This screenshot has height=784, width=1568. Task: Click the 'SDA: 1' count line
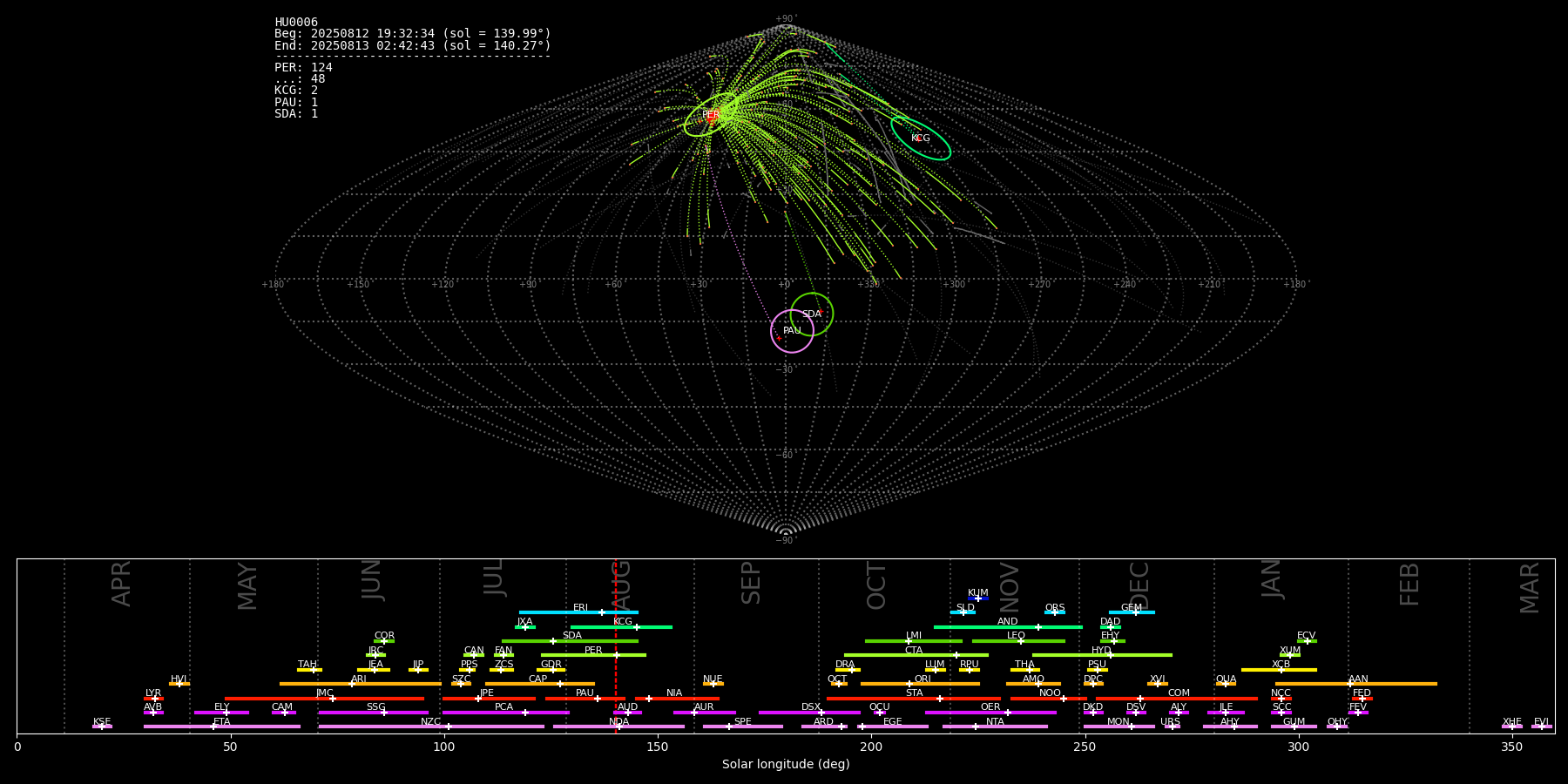[296, 114]
